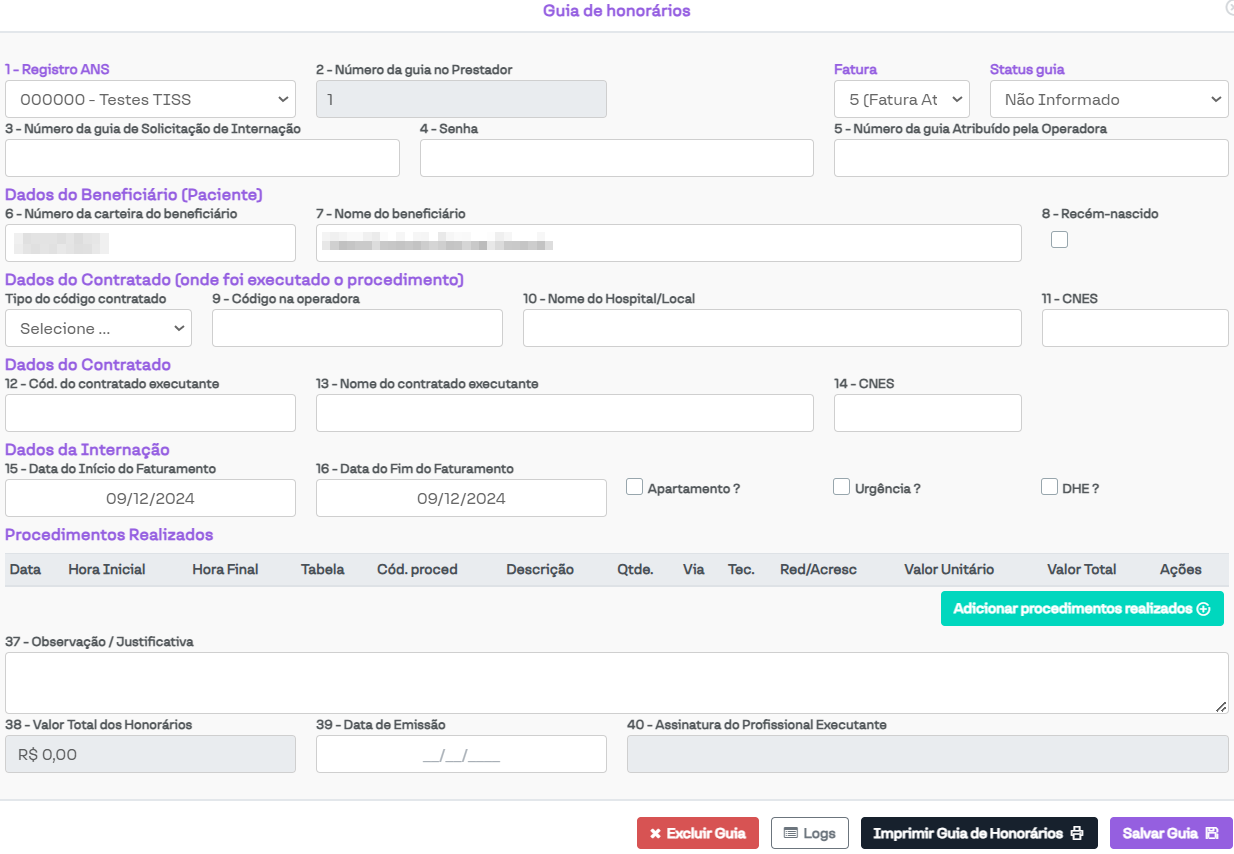Click the Senha input field
The height and width of the screenshot is (854, 1234).
coord(616,158)
